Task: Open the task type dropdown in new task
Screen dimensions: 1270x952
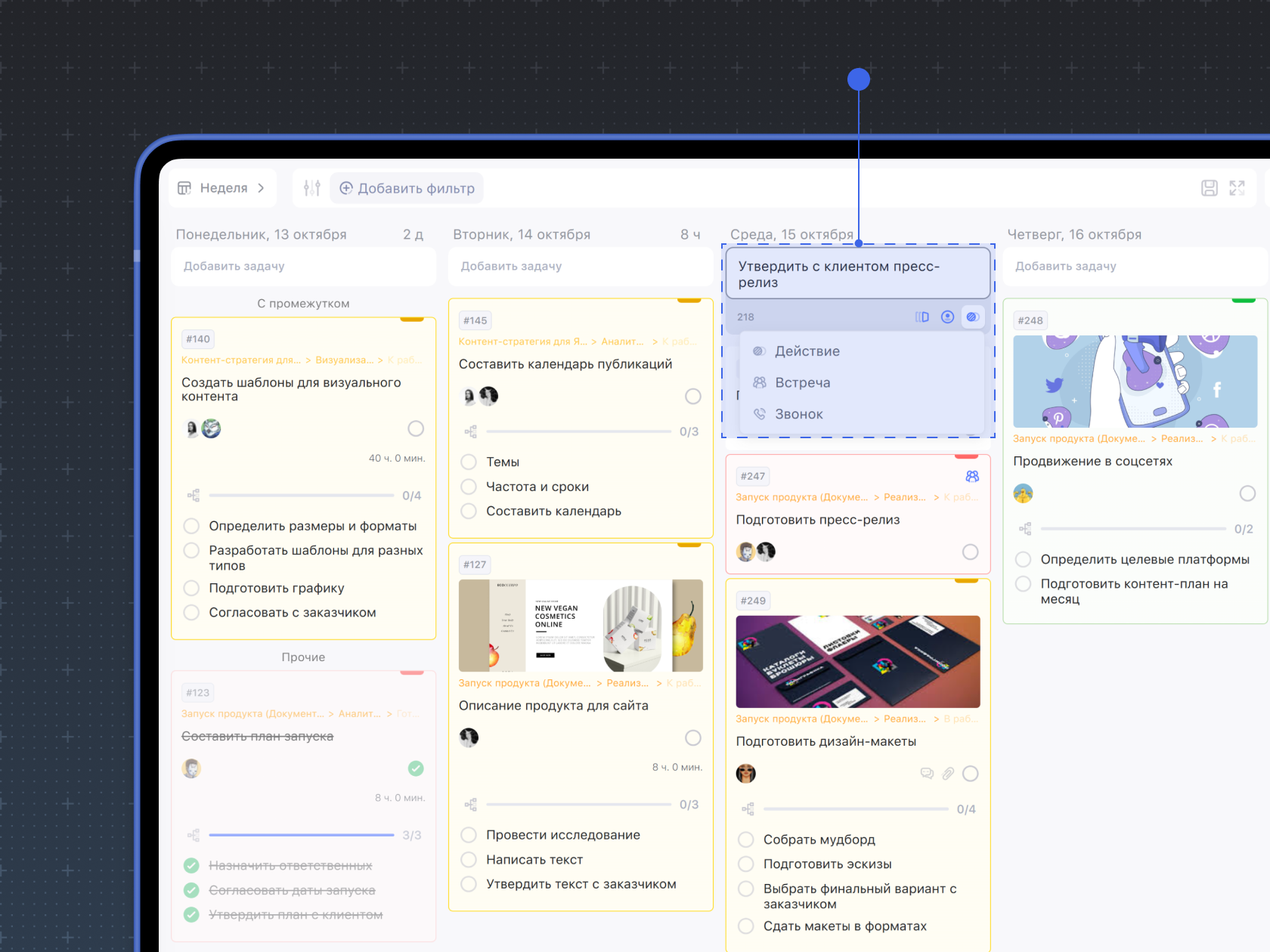Action: pyautogui.click(x=973, y=317)
